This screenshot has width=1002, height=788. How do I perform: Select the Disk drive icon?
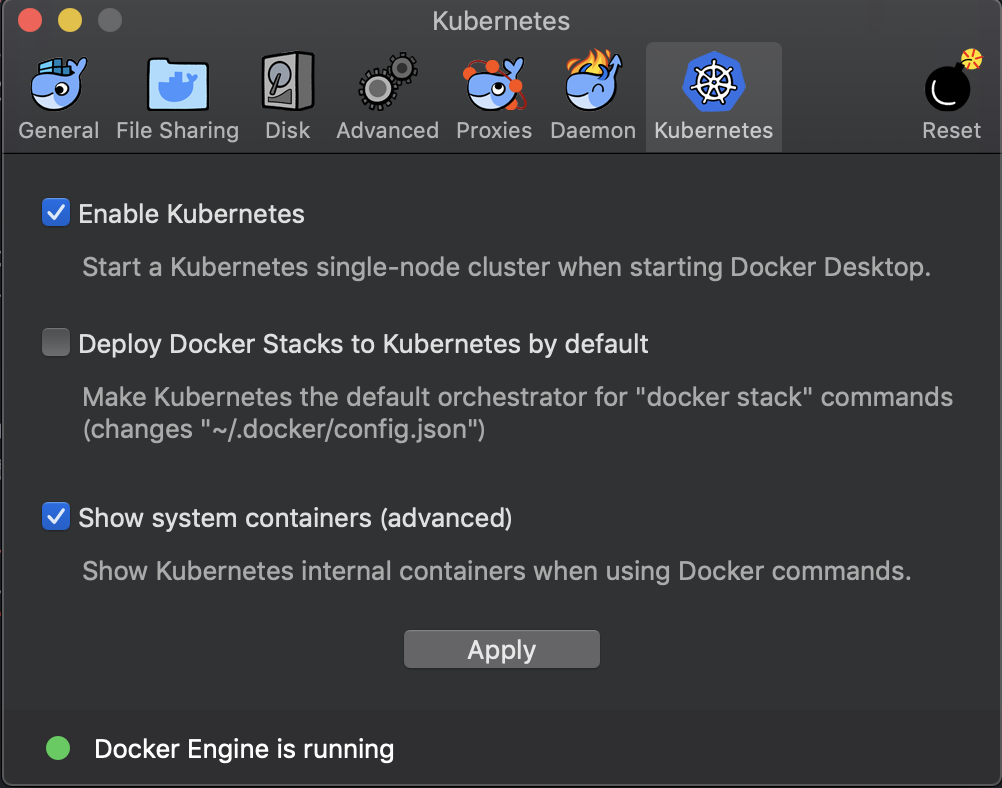(x=287, y=84)
